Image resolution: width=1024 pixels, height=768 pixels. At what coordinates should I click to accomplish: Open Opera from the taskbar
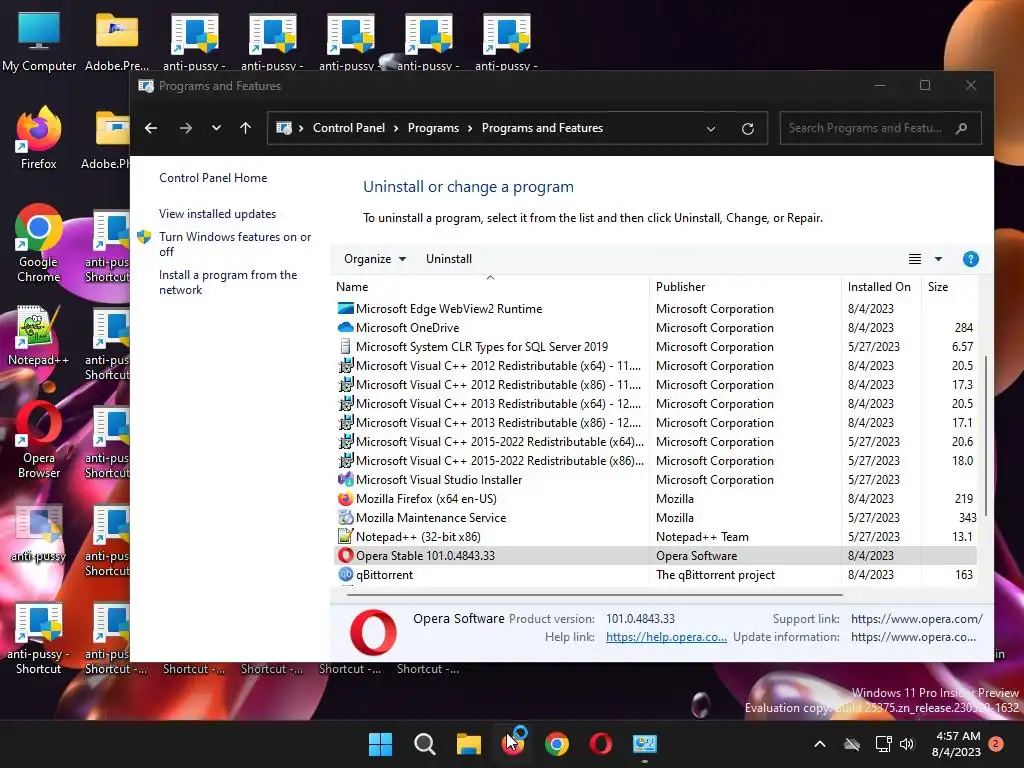600,744
